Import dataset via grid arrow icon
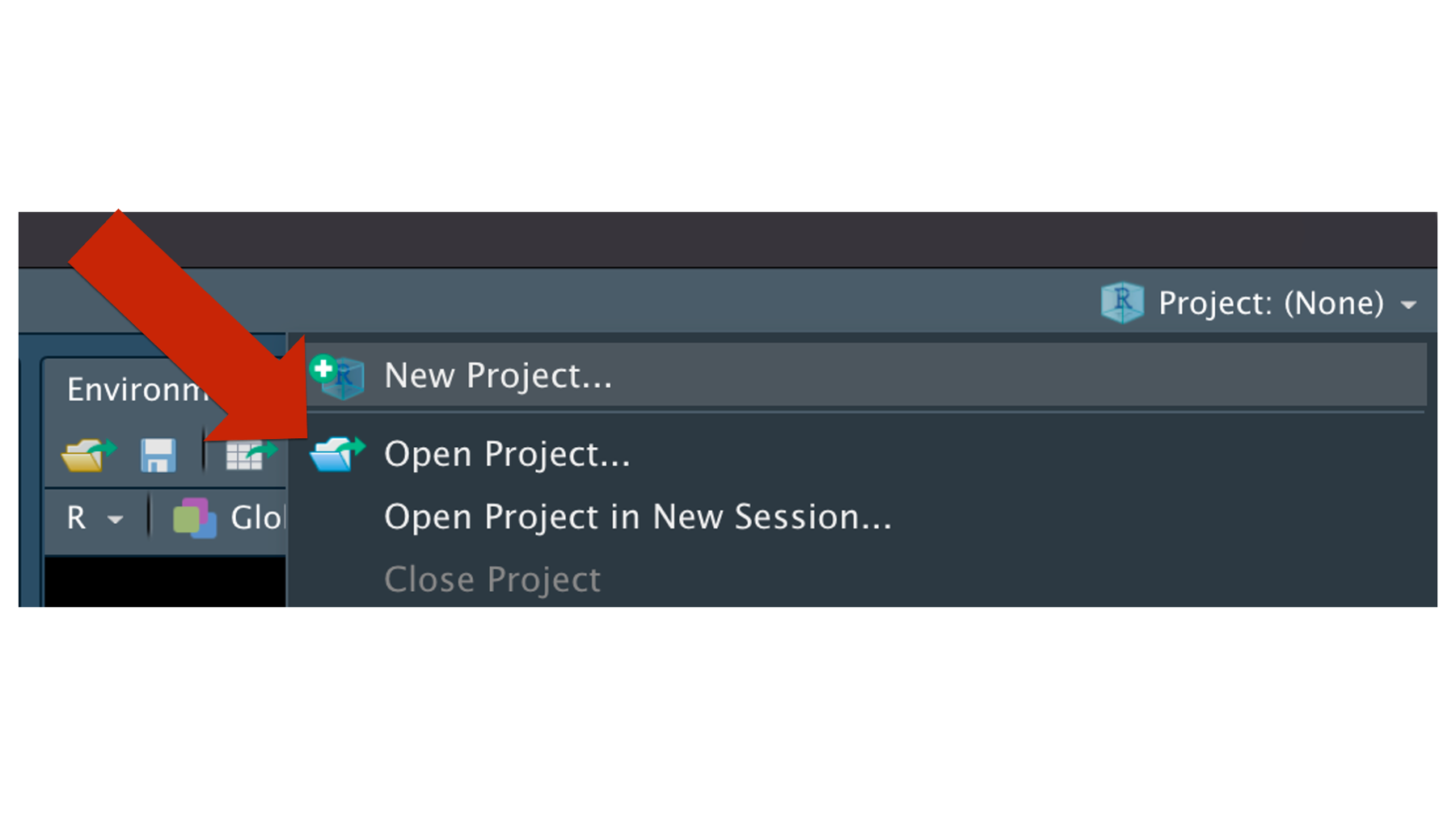The height and width of the screenshot is (819, 1456). [x=251, y=455]
